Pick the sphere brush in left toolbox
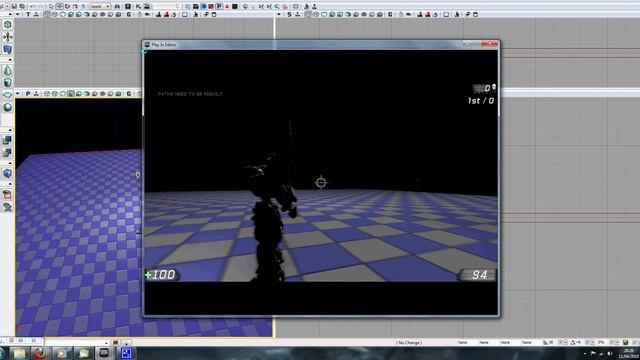The height and width of the screenshot is (360, 640). tap(7, 107)
